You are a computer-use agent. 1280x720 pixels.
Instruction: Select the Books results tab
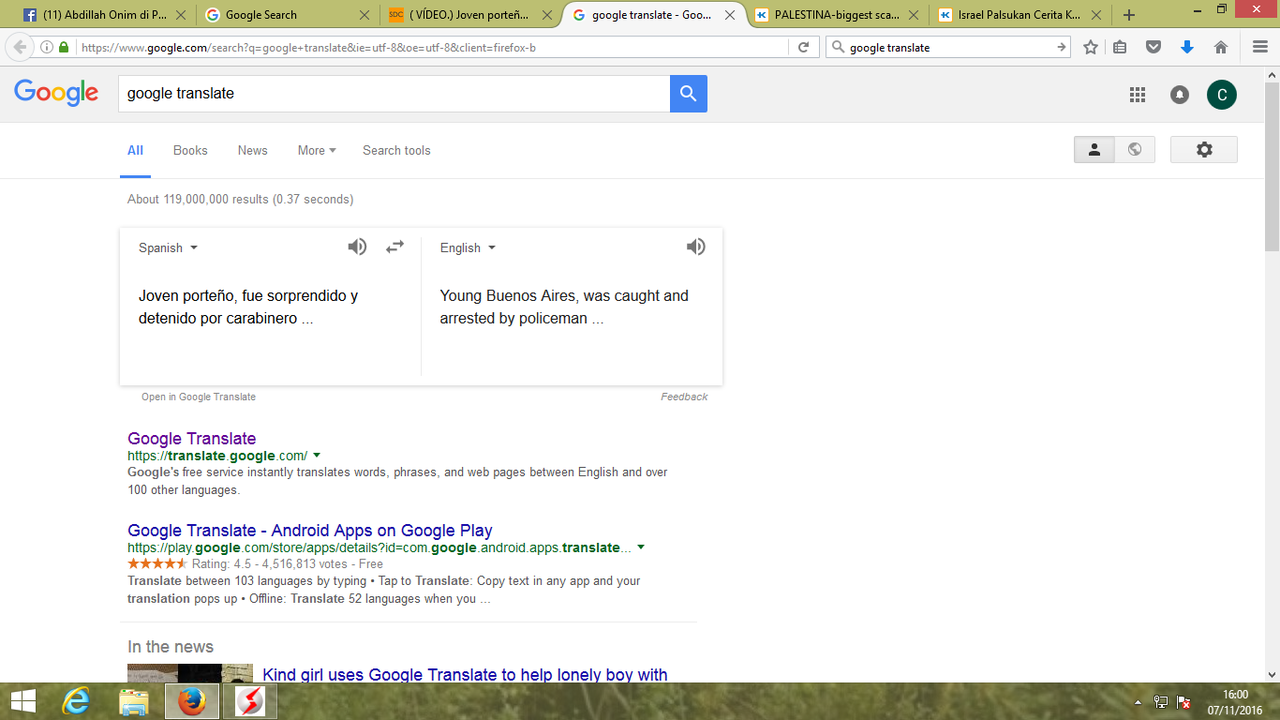190,150
